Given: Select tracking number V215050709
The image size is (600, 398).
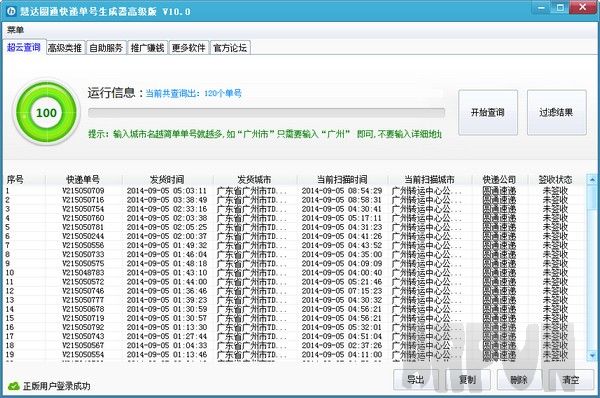Looking at the screenshot, I should (x=83, y=191).
